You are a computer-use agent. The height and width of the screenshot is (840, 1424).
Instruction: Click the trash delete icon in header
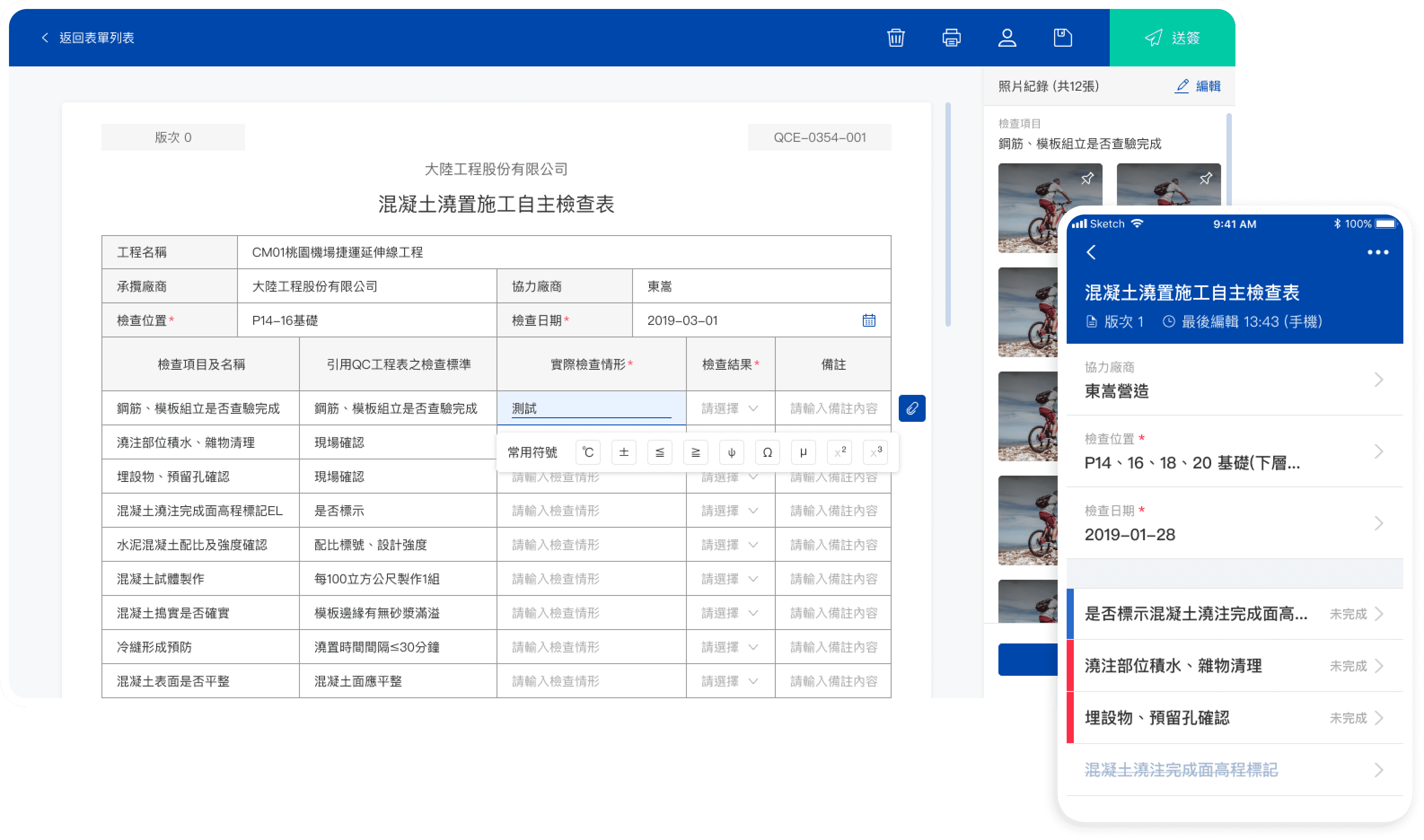896,38
